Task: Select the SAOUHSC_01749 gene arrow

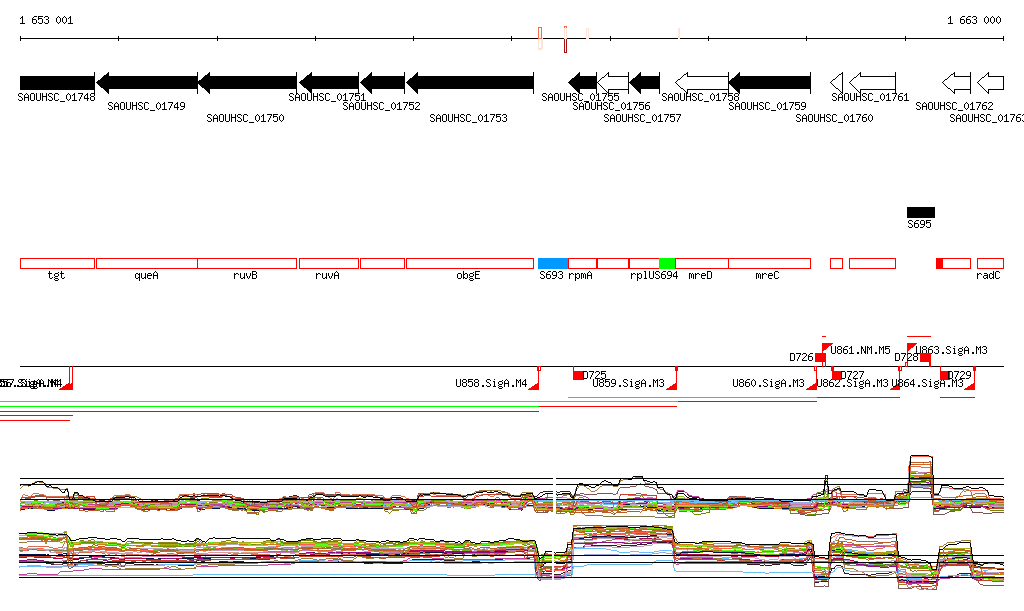Action: click(x=147, y=83)
